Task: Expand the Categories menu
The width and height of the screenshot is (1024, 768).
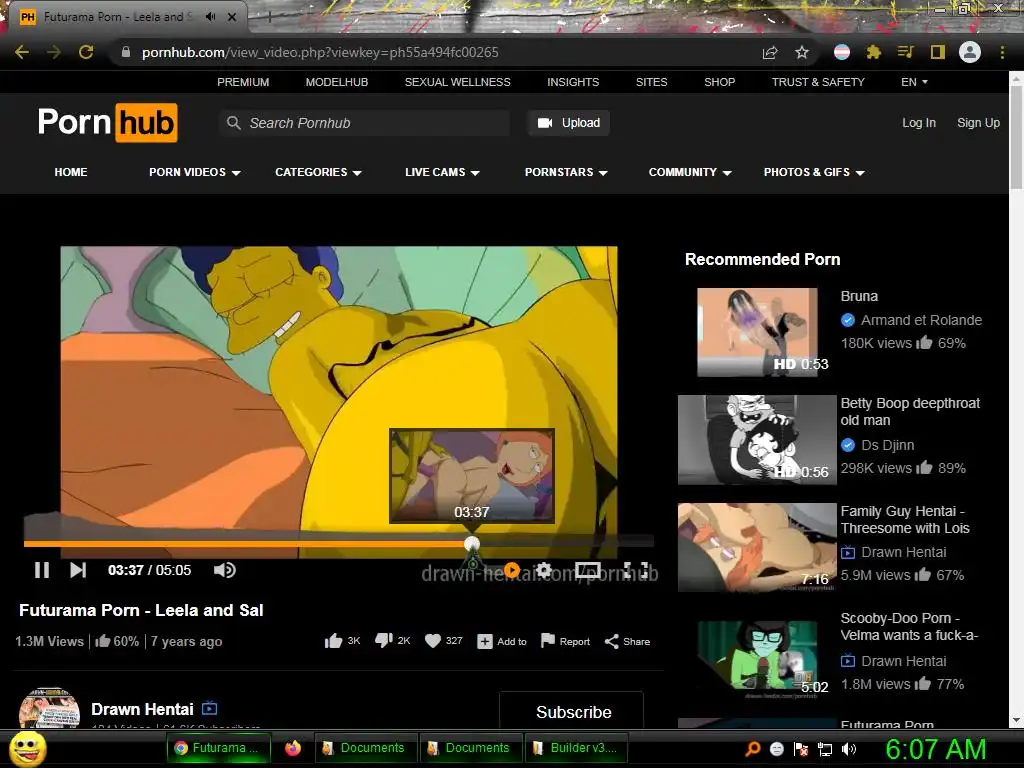Action: 318,172
